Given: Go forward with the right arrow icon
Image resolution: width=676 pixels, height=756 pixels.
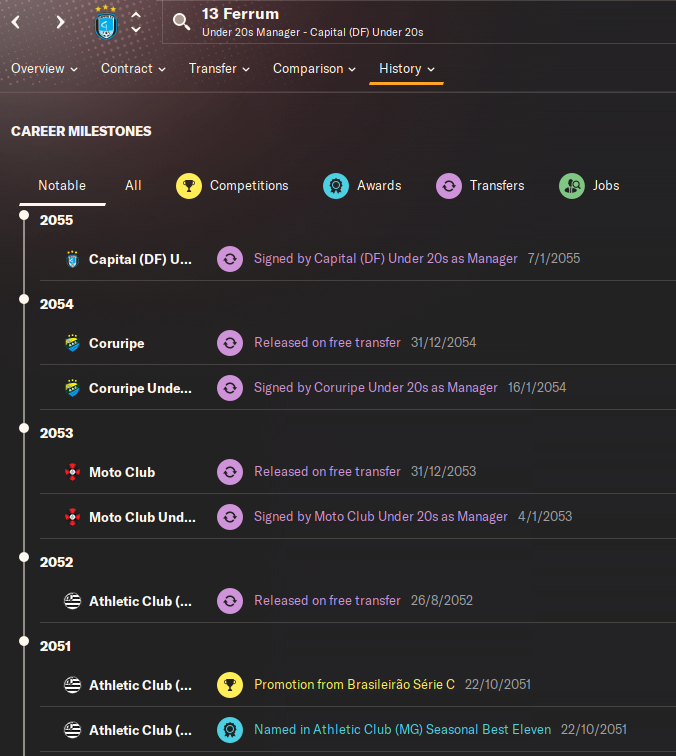Looking at the screenshot, I should (x=60, y=22).
